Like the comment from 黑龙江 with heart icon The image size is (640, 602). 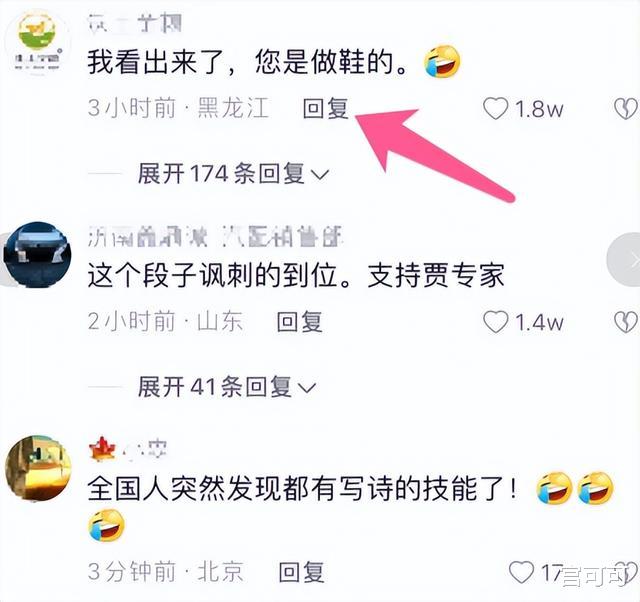496,109
